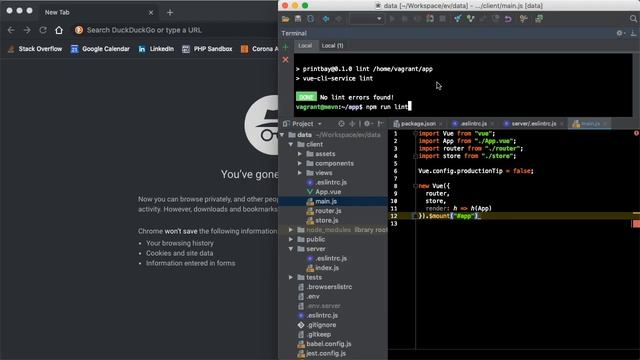
Task: Collapse the server folder arrow
Action: coord(291,249)
